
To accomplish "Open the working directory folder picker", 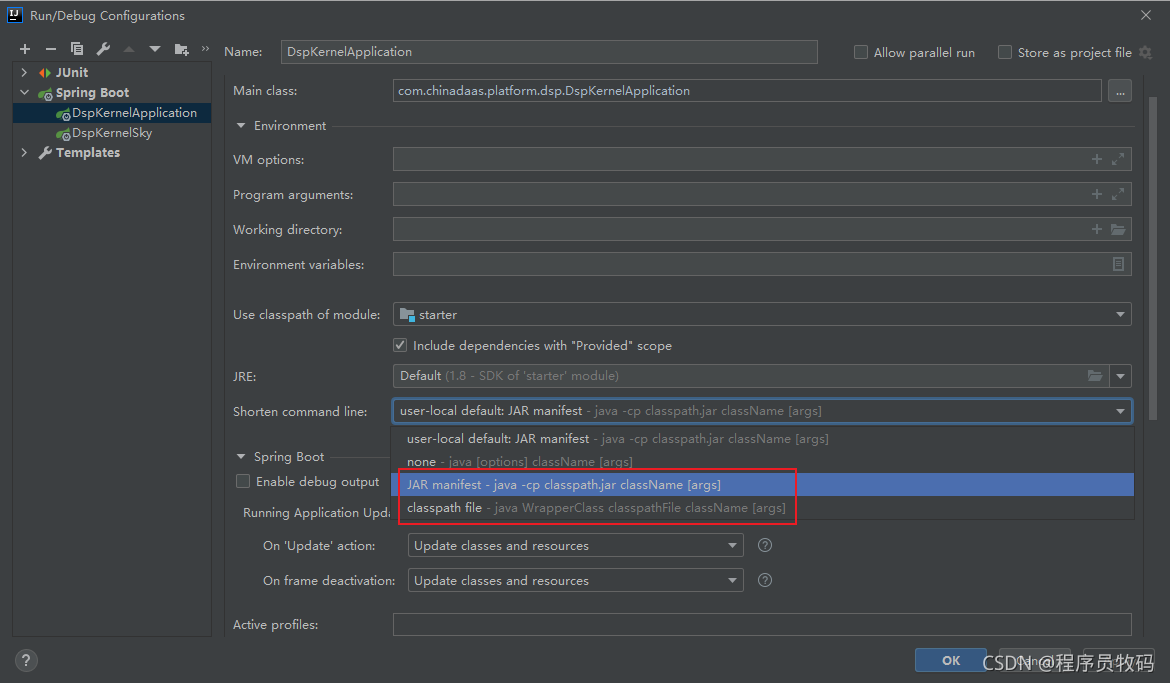I will pos(1118,229).
